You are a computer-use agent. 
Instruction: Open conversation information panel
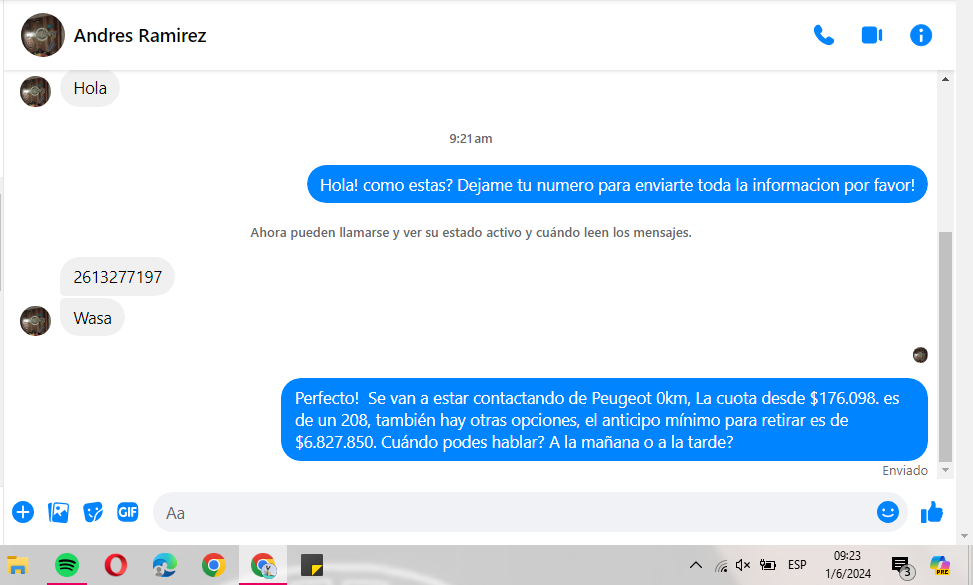tap(921, 35)
